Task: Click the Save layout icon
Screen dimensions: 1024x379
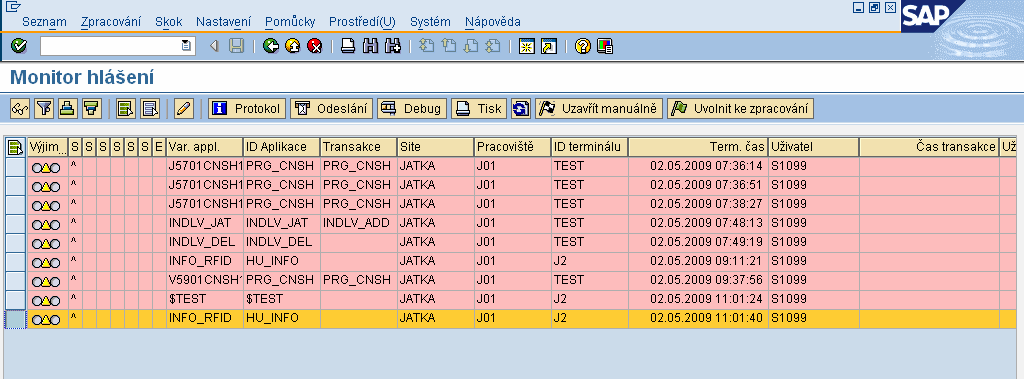Action: pyautogui.click(x=150, y=108)
